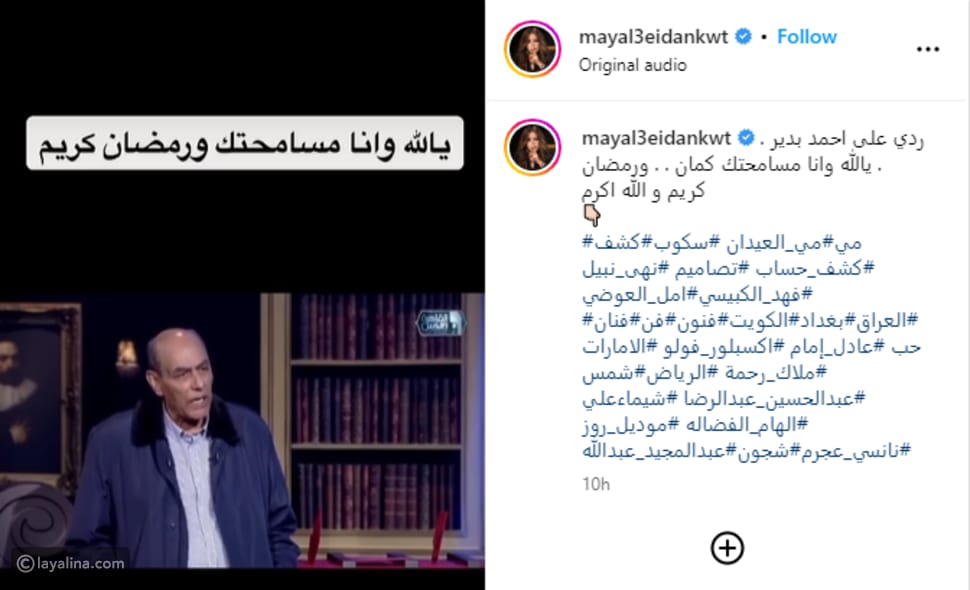This screenshot has height=590, width=970.
Task: Click the video frame of the man speaking
Action: [x=242, y=430]
